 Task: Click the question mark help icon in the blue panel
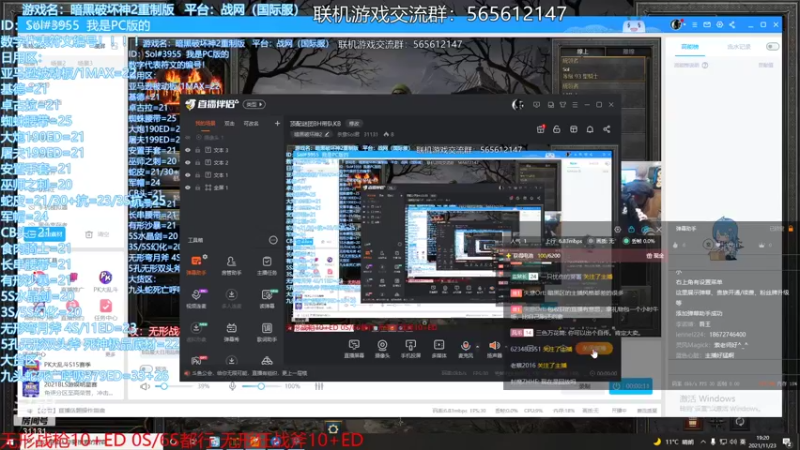tap(705, 65)
